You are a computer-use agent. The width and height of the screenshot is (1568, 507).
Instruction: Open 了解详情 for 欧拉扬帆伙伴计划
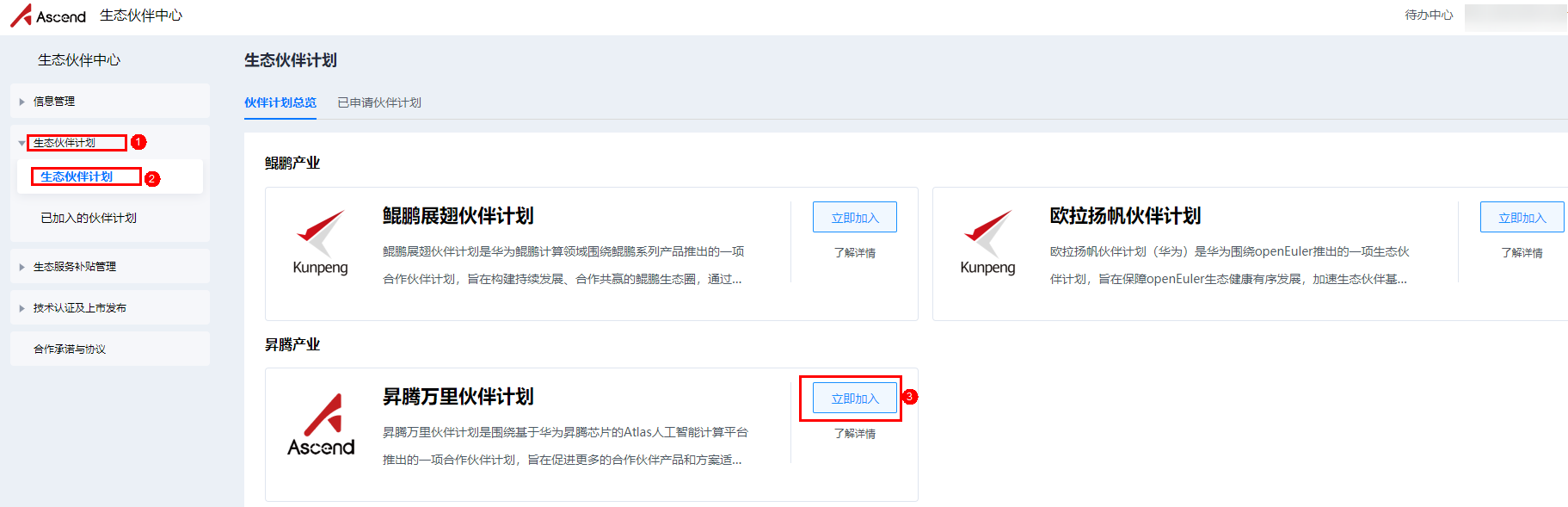[1522, 253]
